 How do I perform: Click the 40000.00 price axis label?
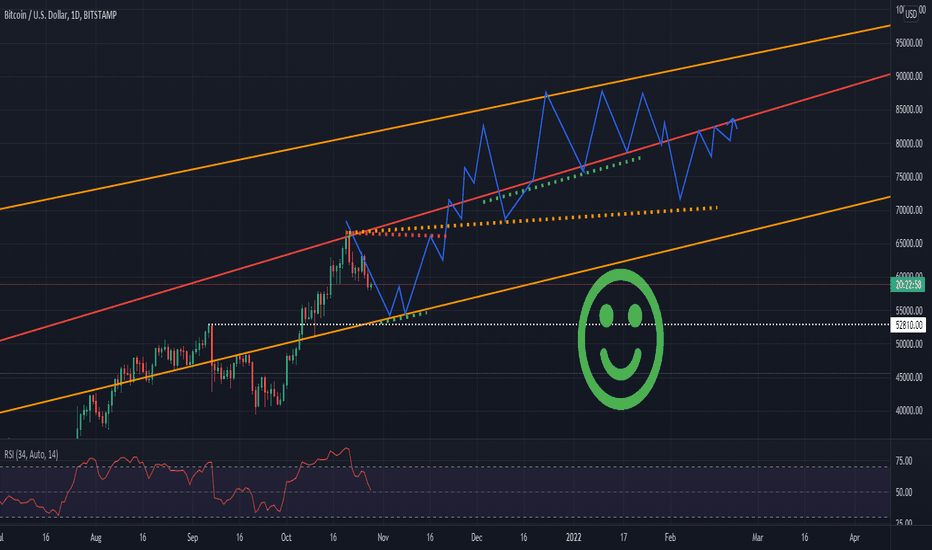pos(909,410)
